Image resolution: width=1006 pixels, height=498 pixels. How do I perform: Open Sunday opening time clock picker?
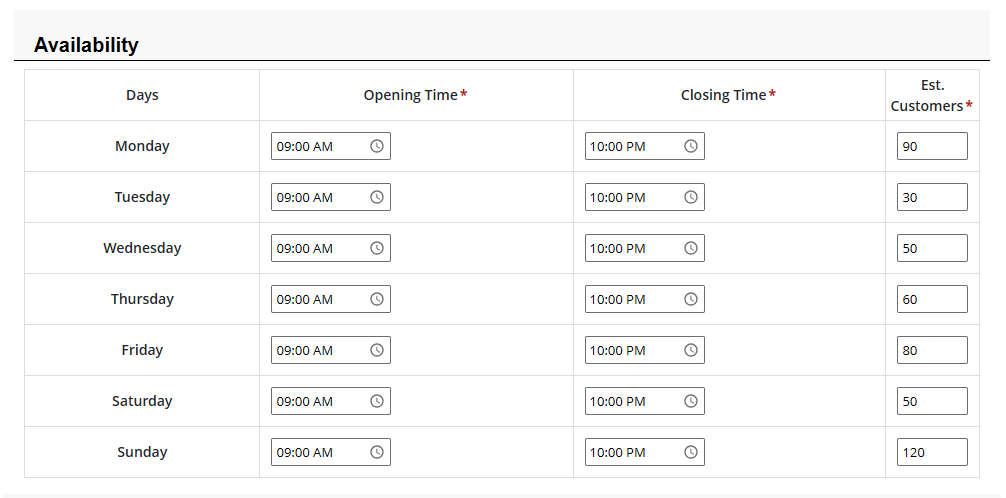coord(377,452)
